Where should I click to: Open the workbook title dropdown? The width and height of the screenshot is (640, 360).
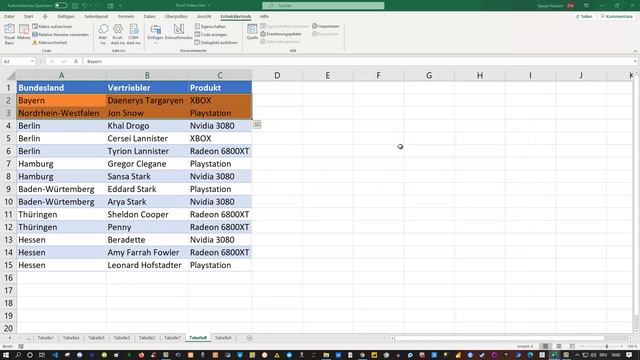coord(209,5)
